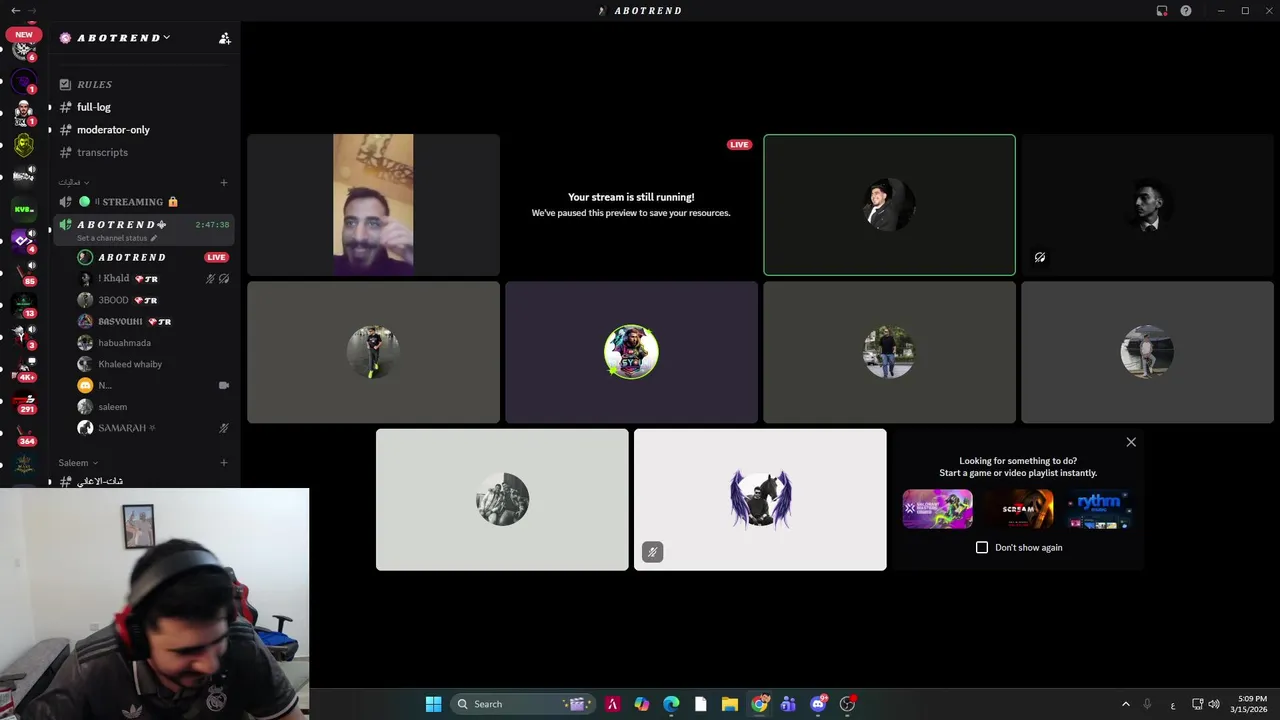The image size is (1280, 720).
Task: Select the webcam video tile of smiling man
Action: pyautogui.click(x=373, y=205)
